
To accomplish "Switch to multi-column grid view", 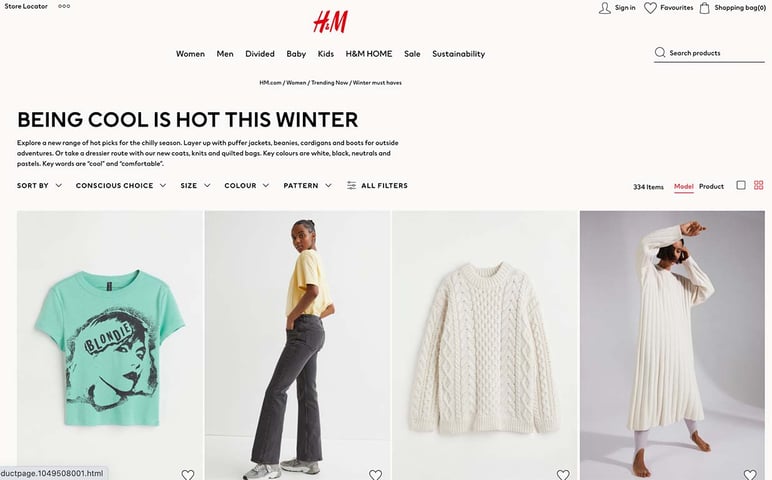I will (x=759, y=185).
